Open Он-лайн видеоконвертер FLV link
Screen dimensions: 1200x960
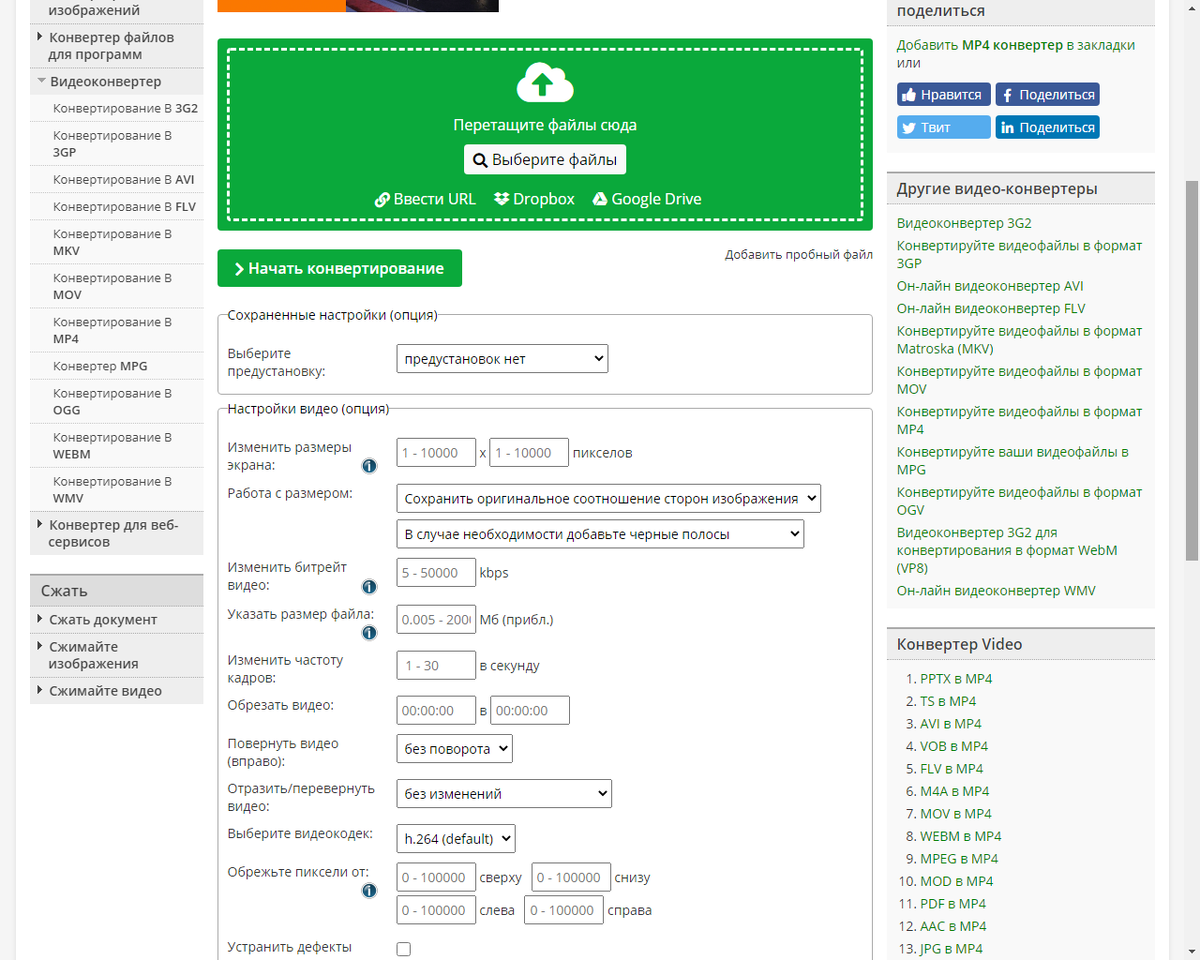point(991,309)
